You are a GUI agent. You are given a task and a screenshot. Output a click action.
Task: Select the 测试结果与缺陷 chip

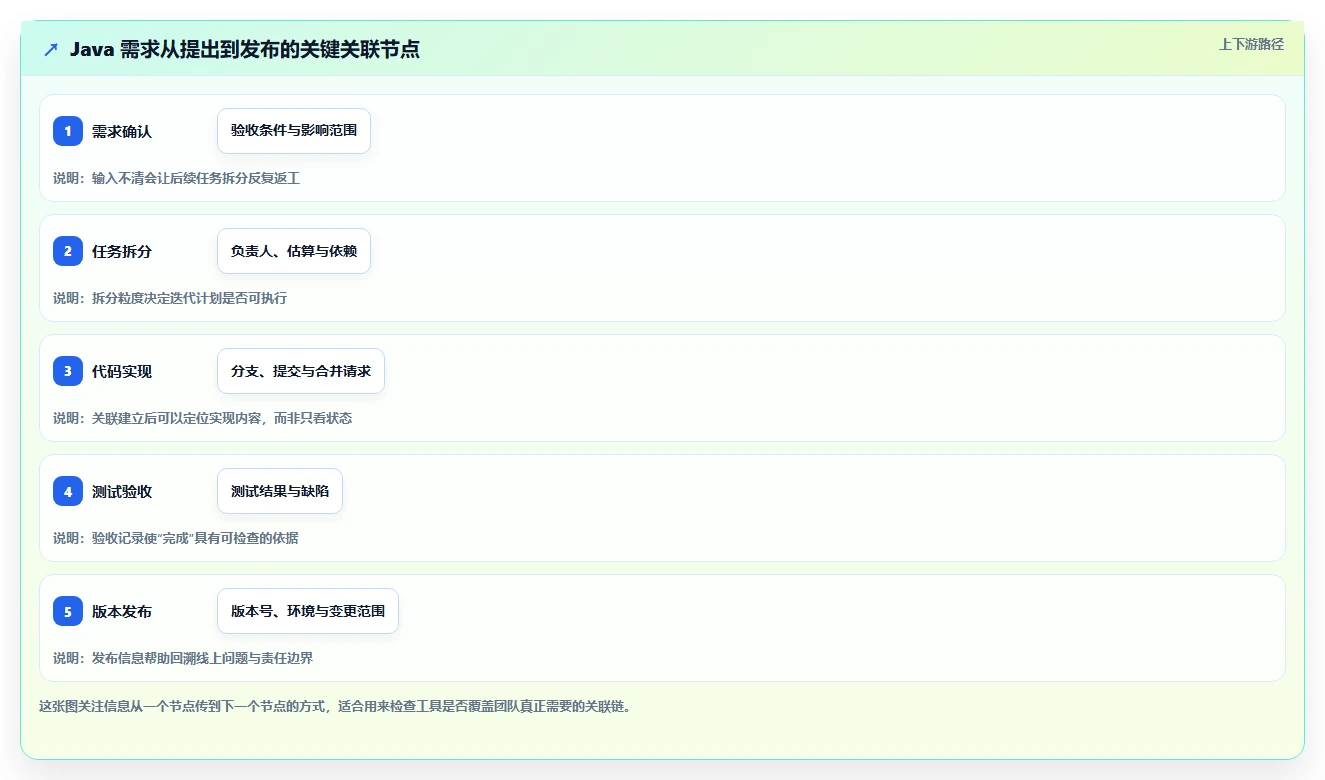click(280, 491)
